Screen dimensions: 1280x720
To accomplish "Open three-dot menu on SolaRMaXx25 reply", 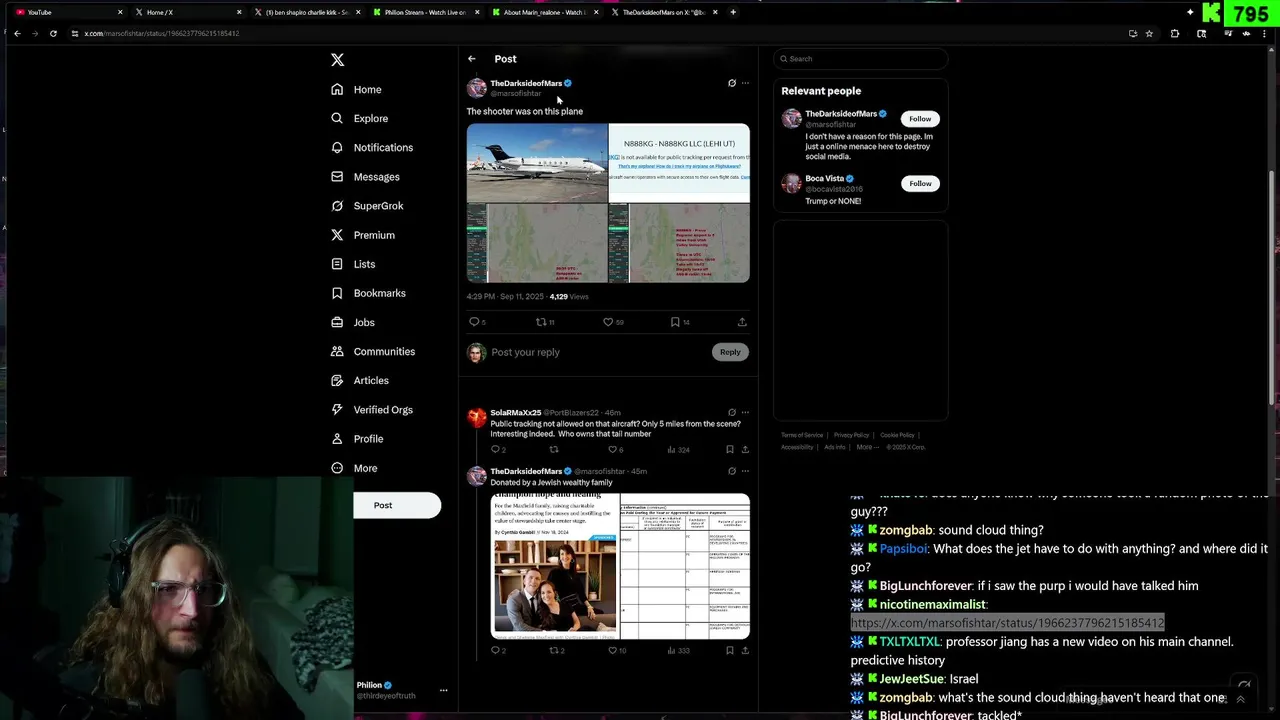I will [x=745, y=412].
